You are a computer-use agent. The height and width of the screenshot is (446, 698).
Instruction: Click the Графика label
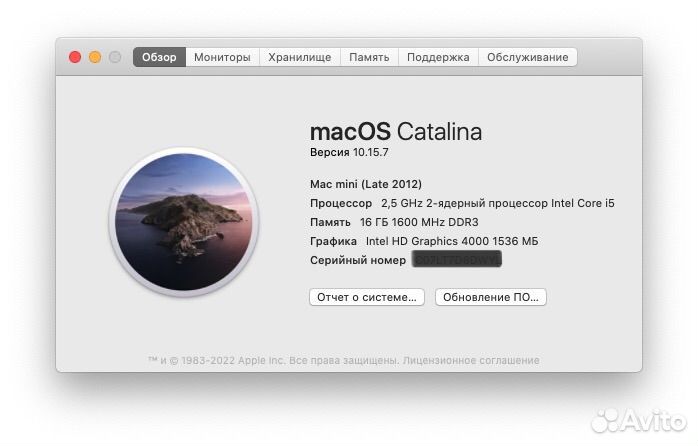pyautogui.click(x=333, y=241)
